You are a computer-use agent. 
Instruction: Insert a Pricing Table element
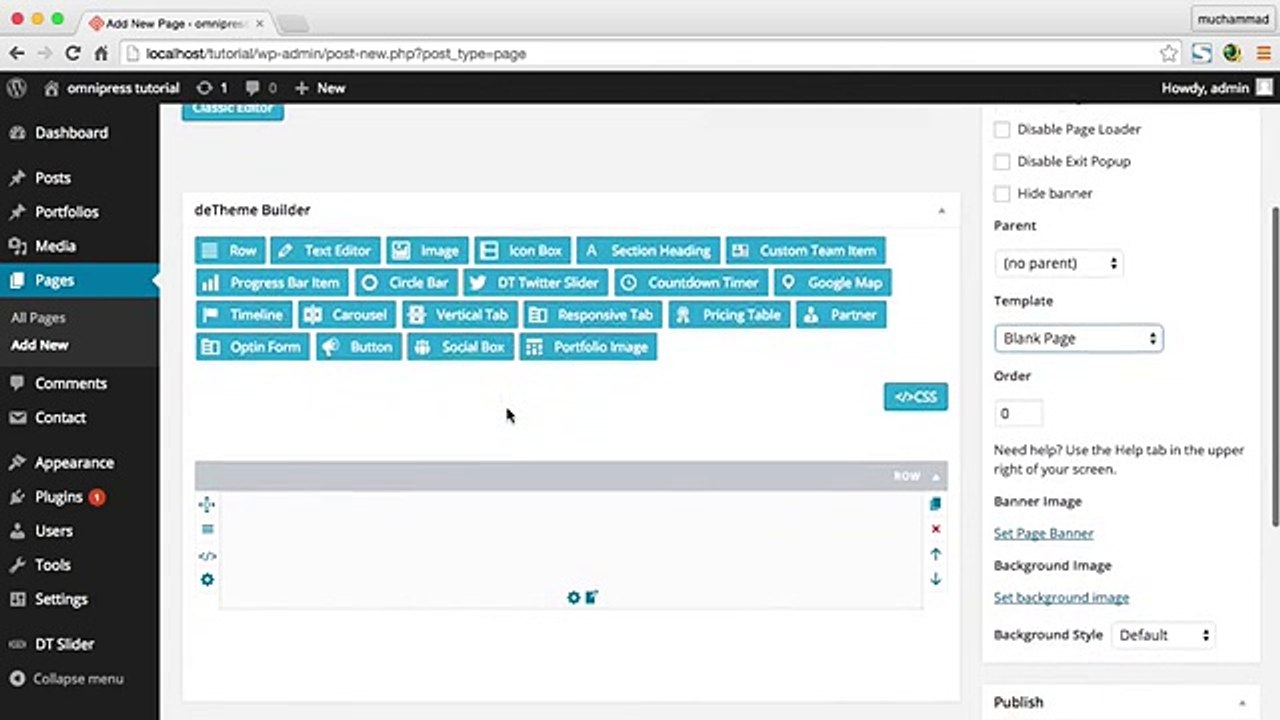click(730, 315)
